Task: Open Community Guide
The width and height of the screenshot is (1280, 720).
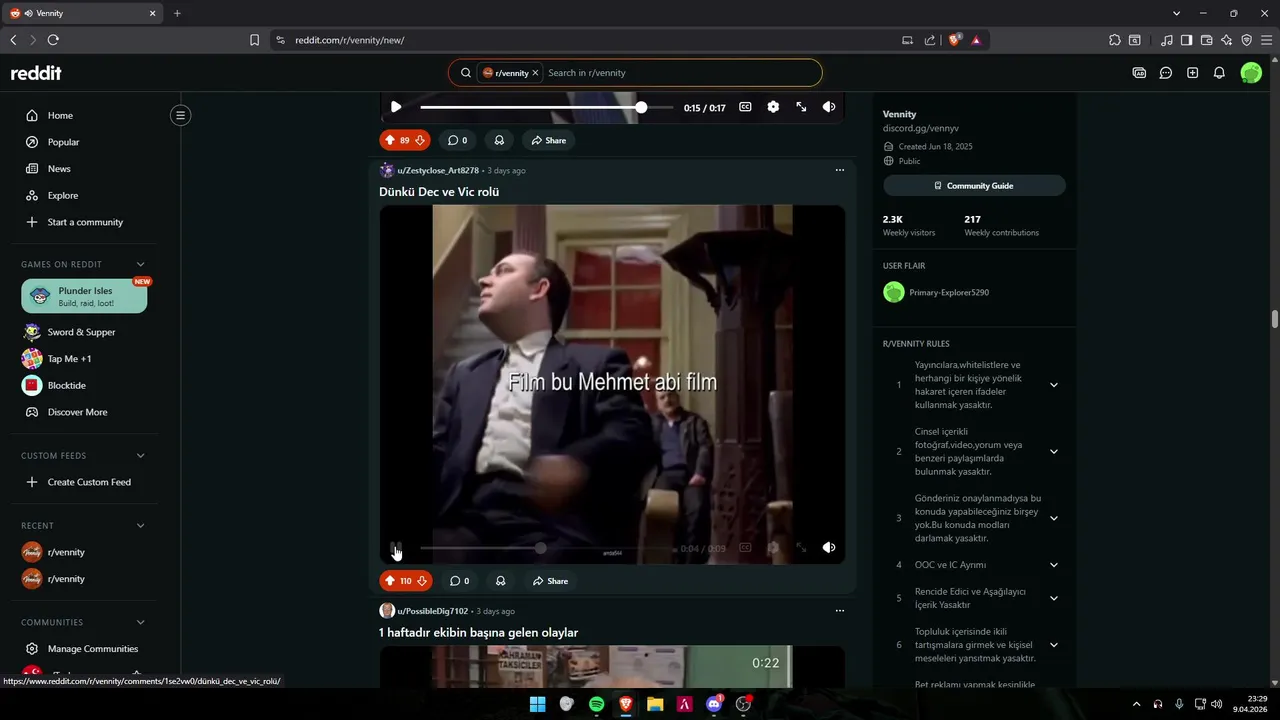Action: pos(974,186)
